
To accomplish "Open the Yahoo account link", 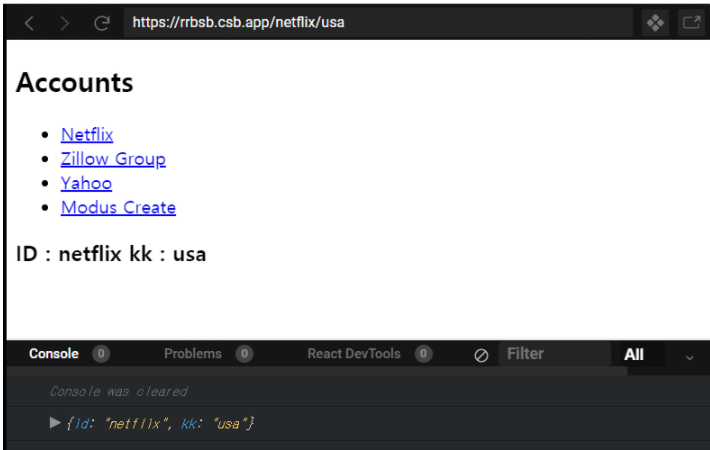I will [x=86, y=183].
